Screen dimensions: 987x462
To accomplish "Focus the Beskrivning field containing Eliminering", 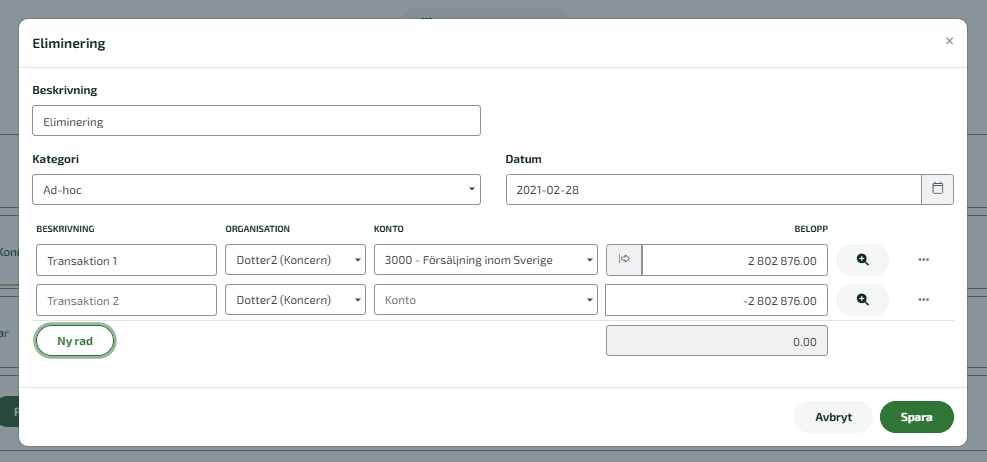I will [x=256, y=121].
